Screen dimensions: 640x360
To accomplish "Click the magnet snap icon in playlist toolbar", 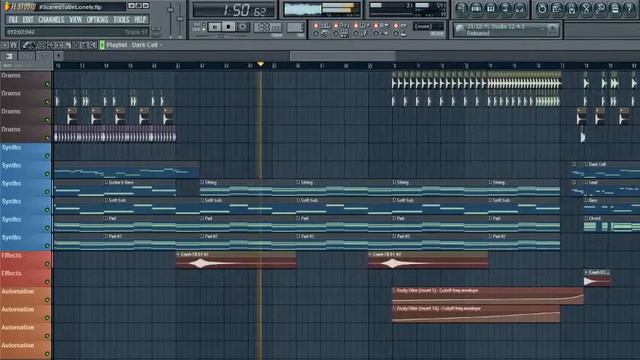I will coord(13,45).
